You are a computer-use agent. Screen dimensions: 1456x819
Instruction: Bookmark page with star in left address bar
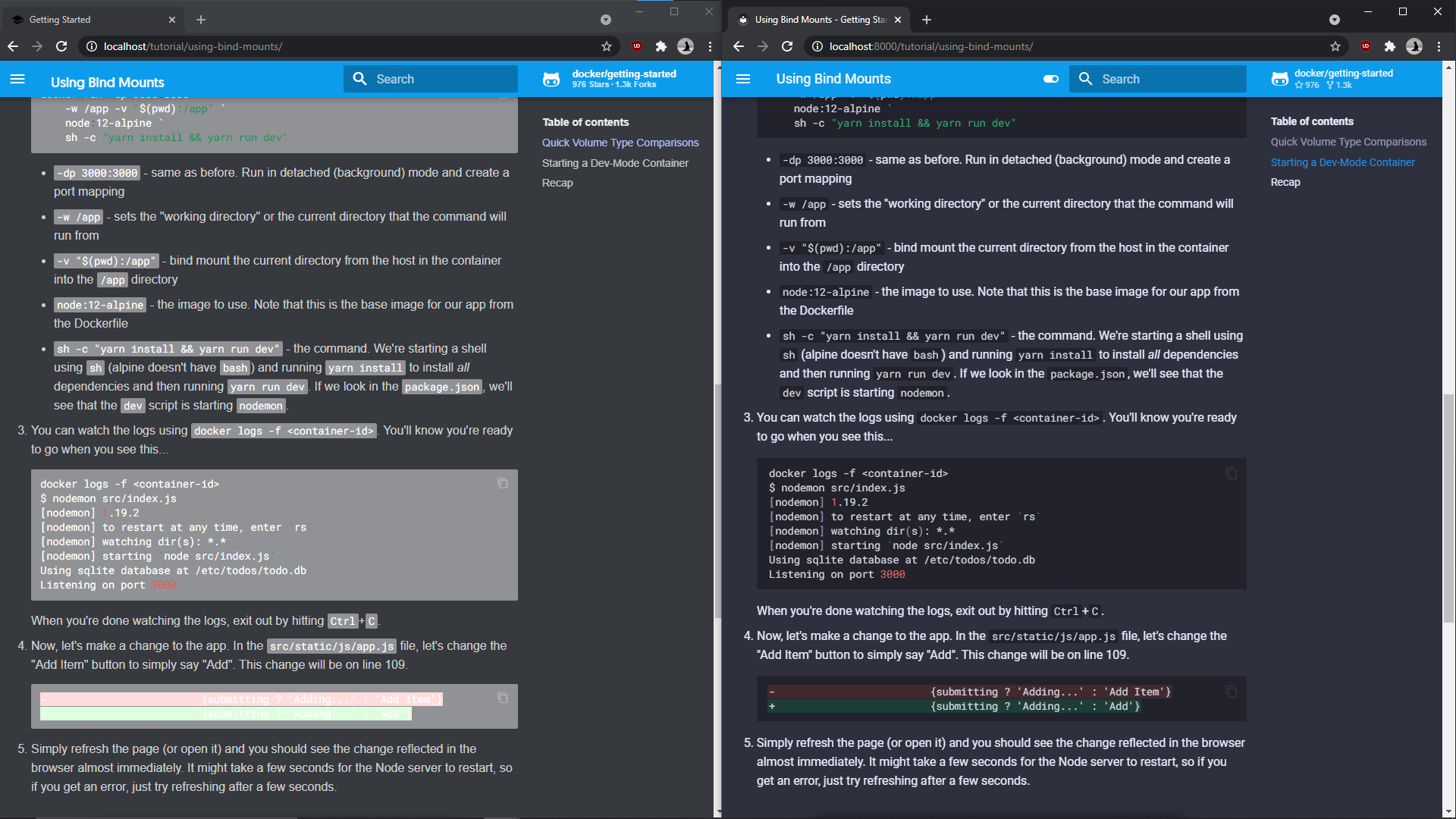[x=607, y=46]
